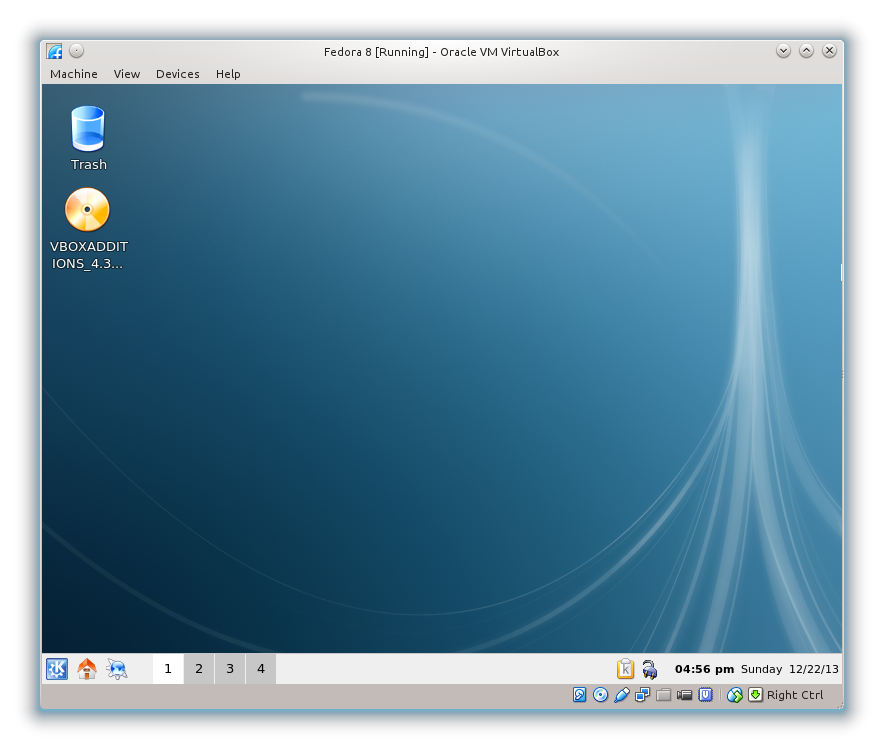Toggle the mouse integration status icon
This screenshot has width=884, height=749.
tap(734, 695)
